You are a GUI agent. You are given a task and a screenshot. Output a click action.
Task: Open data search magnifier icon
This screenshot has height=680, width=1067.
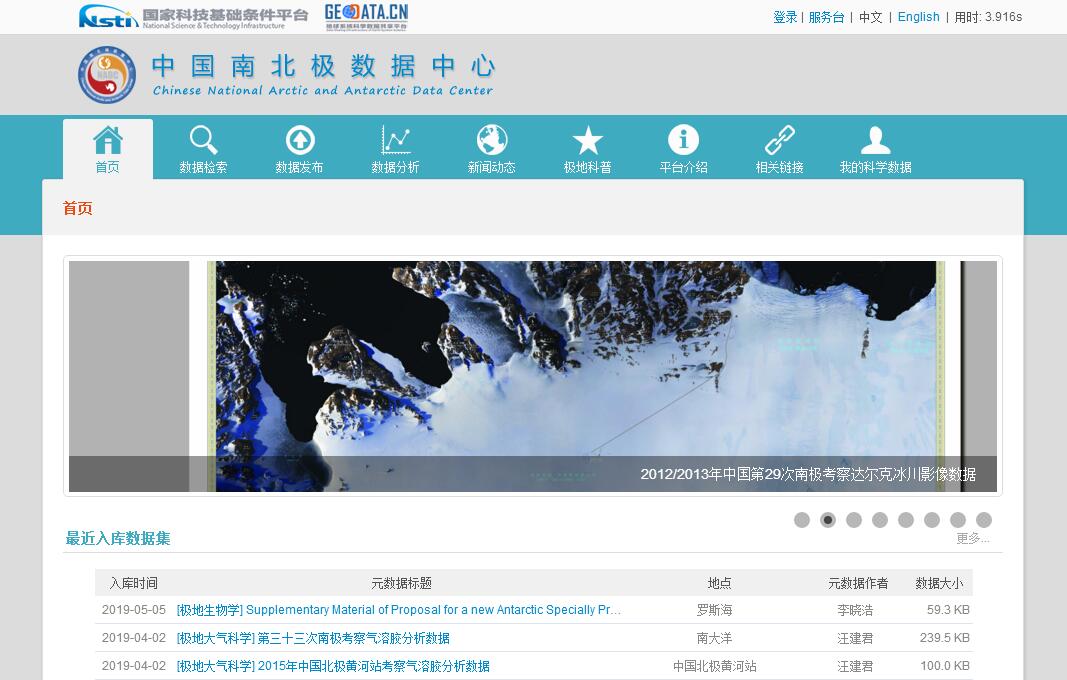pyautogui.click(x=203, y=141)
